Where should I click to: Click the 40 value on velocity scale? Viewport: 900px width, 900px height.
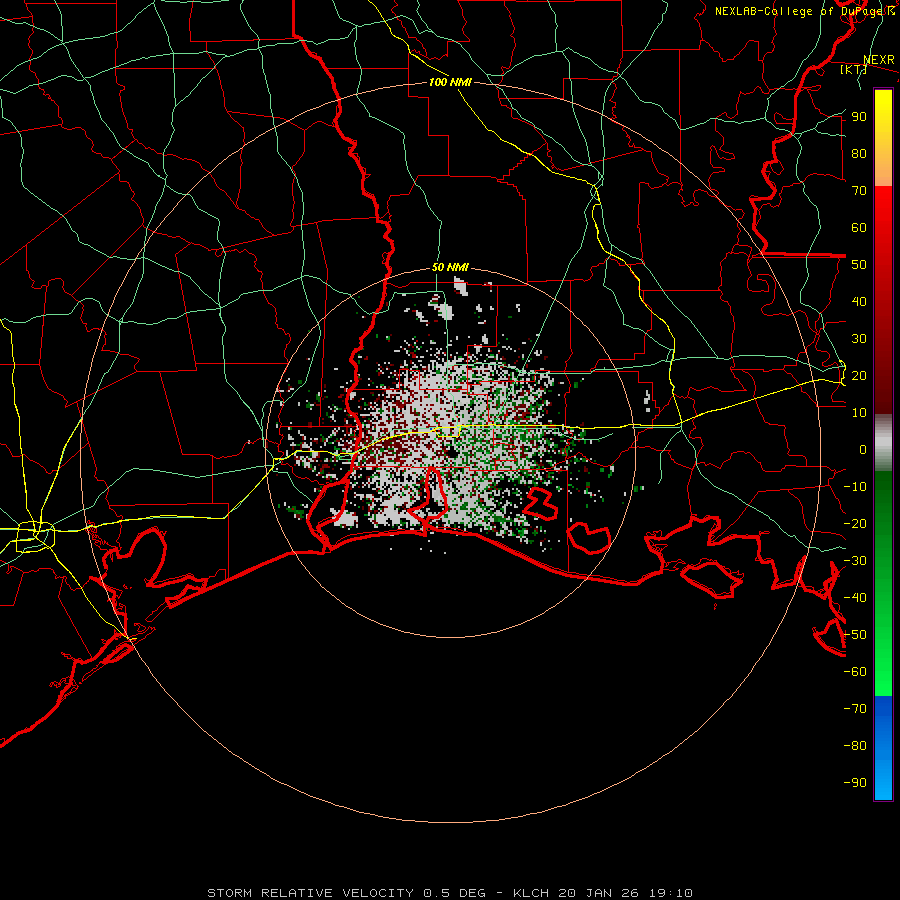coord(859,301)
